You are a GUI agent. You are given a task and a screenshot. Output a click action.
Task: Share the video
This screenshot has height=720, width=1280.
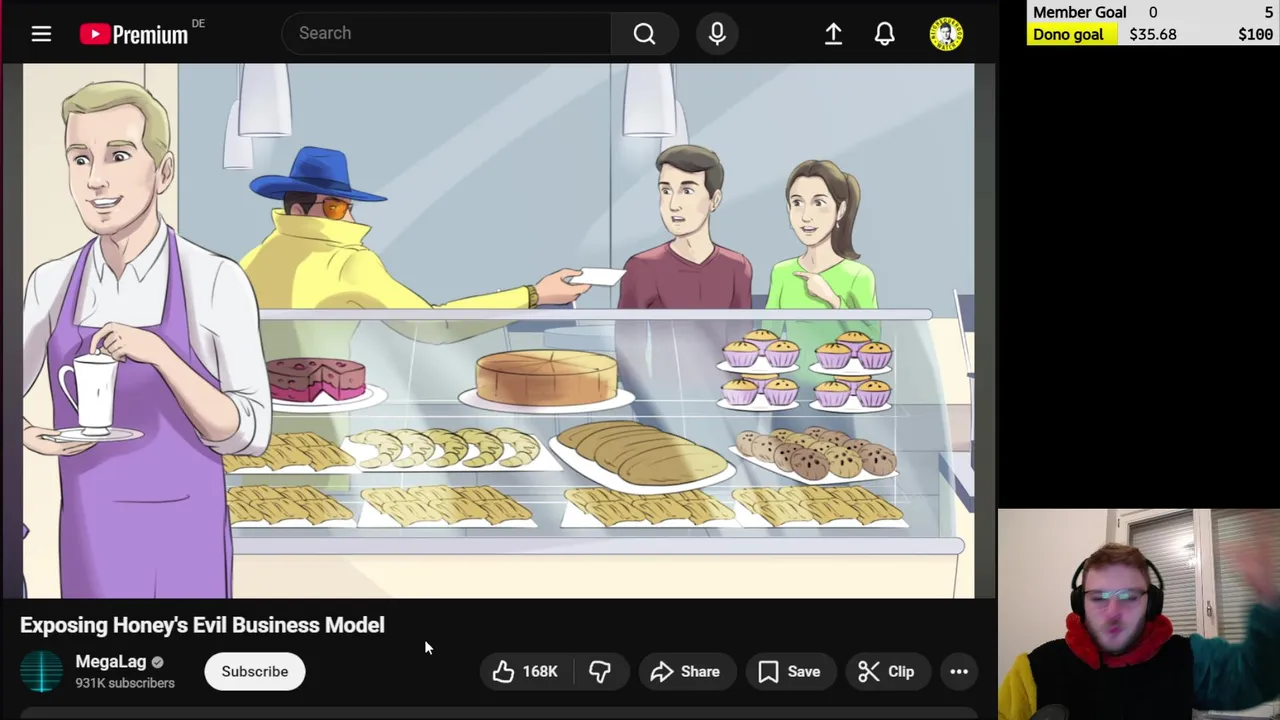point(685,672)
